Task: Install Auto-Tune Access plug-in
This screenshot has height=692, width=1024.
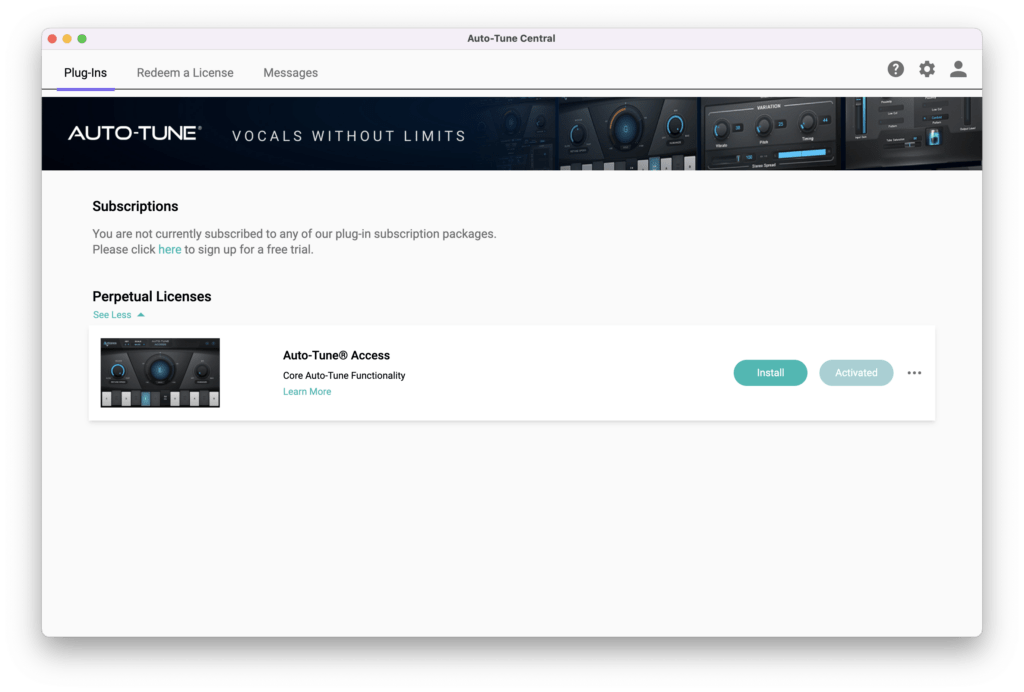Action: 771,373
